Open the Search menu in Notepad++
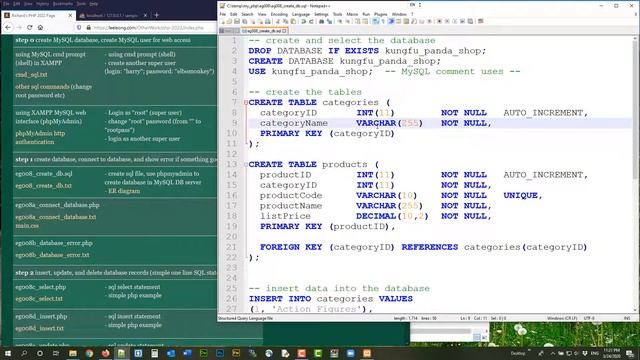The width and height of the screenshot is (640, 360). coord(247,14)
